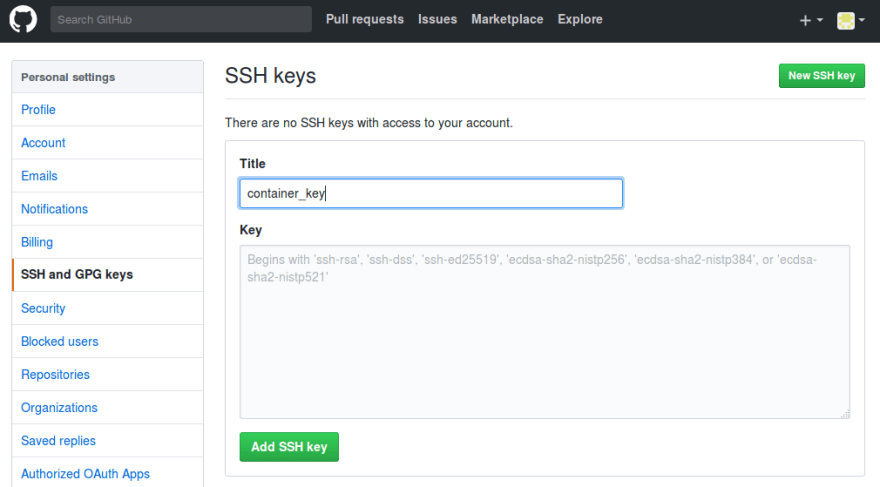880x487 pixels.
Task: Open Billing settings
Action: coord(108,242)
